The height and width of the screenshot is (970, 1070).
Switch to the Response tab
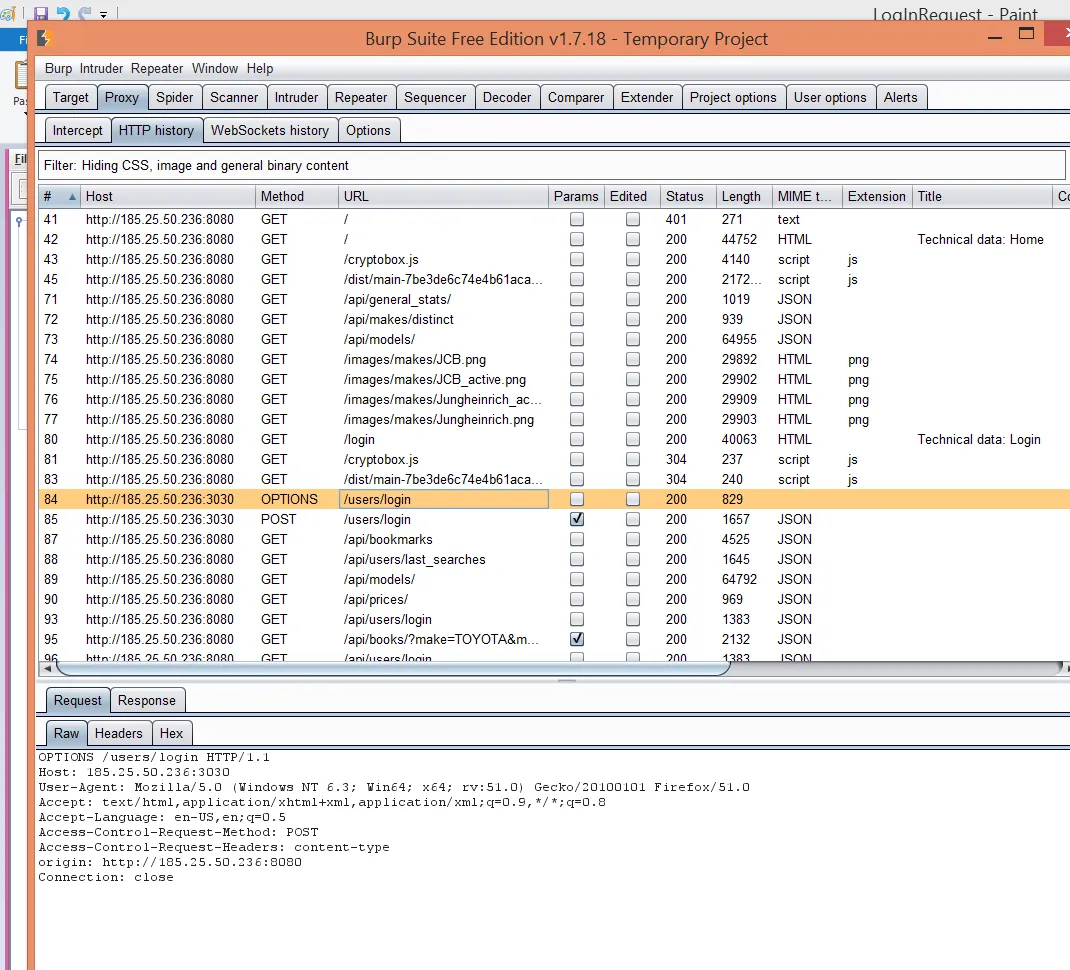point(147,700)
